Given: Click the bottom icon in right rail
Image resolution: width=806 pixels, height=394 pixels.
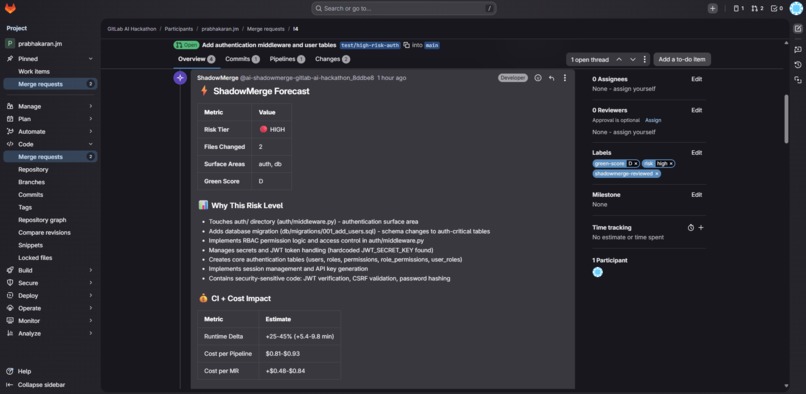Looking at the screenshot, I should point(798,80).
